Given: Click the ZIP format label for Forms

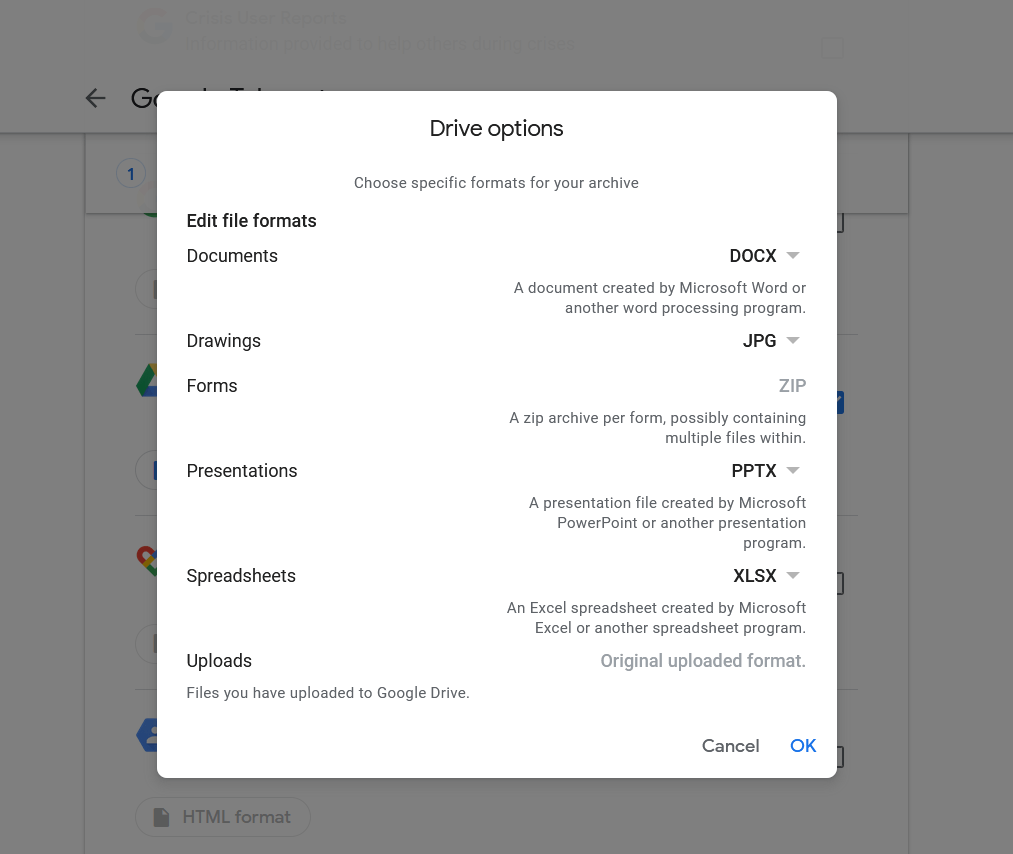Looking at the screenshot, I should (x=792, y=386).
